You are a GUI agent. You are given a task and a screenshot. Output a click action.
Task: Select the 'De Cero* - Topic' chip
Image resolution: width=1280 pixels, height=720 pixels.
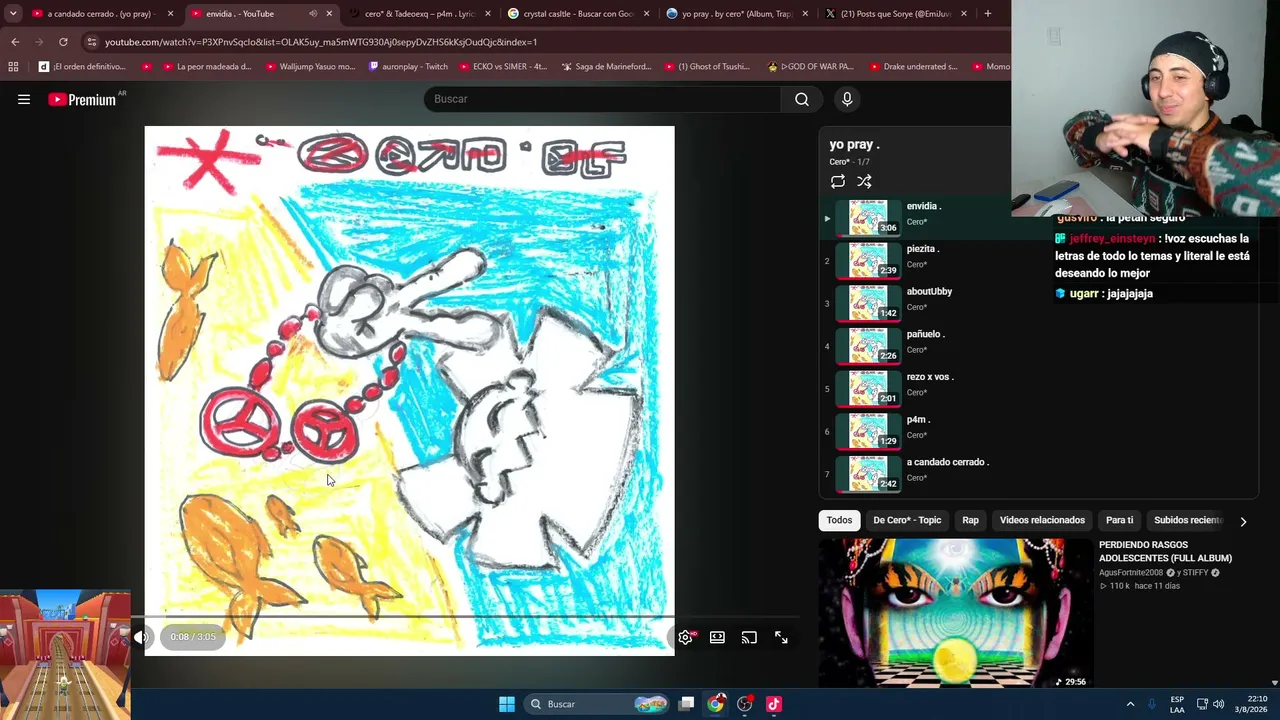pyautogui.click(x=907, y=520)
